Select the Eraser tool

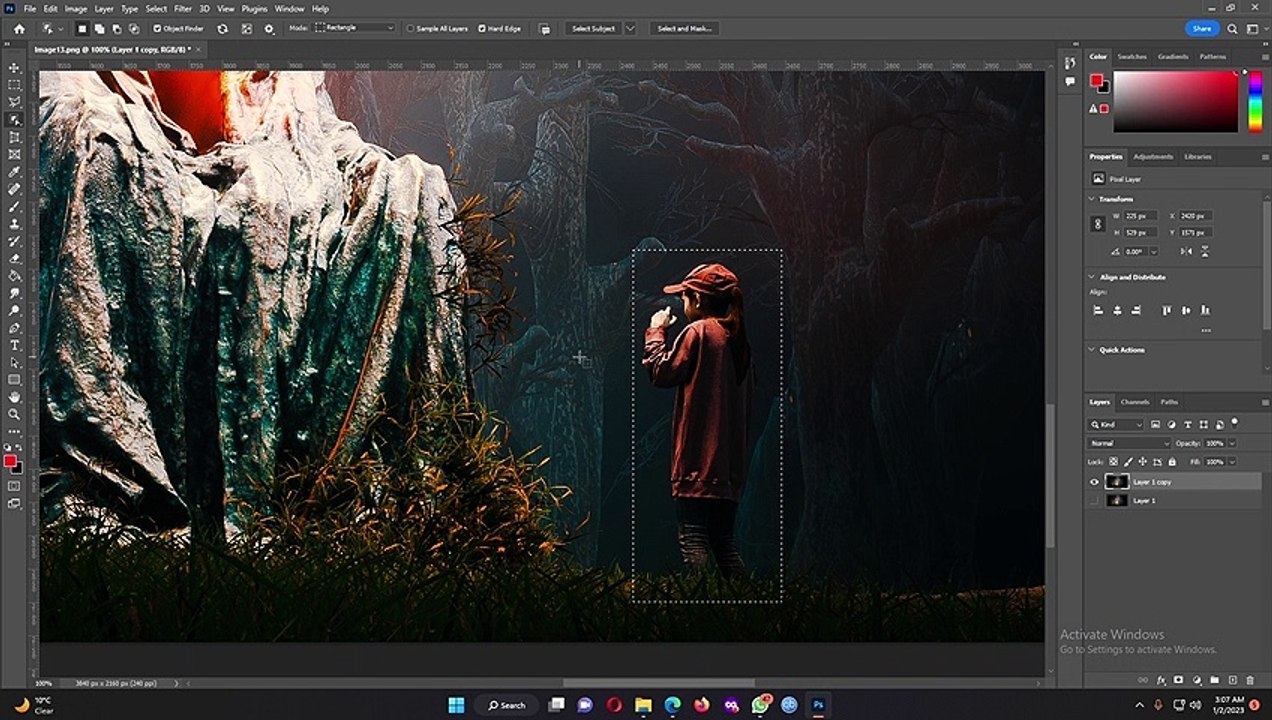pos(14,259)
